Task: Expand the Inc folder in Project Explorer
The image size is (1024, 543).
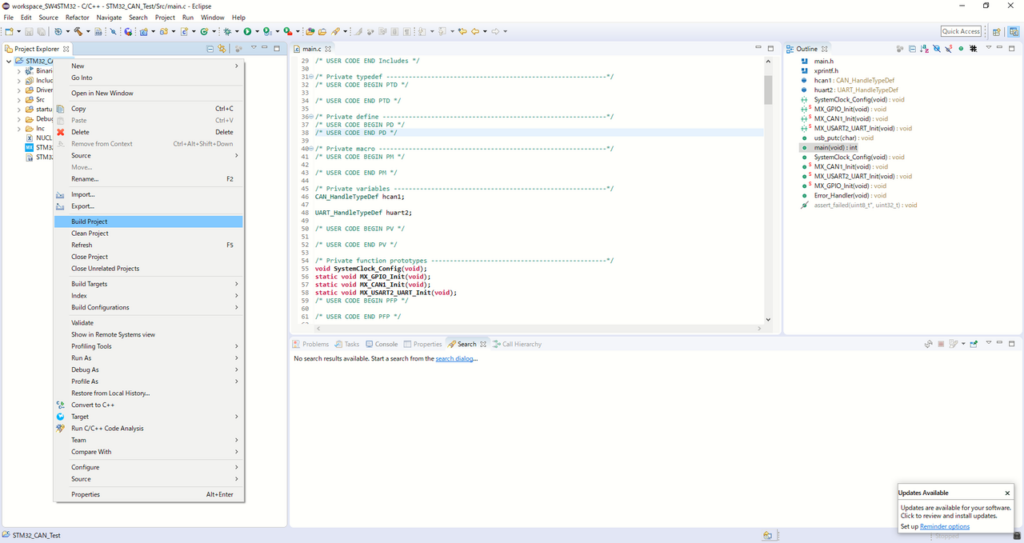Action: tap(18, 129)
